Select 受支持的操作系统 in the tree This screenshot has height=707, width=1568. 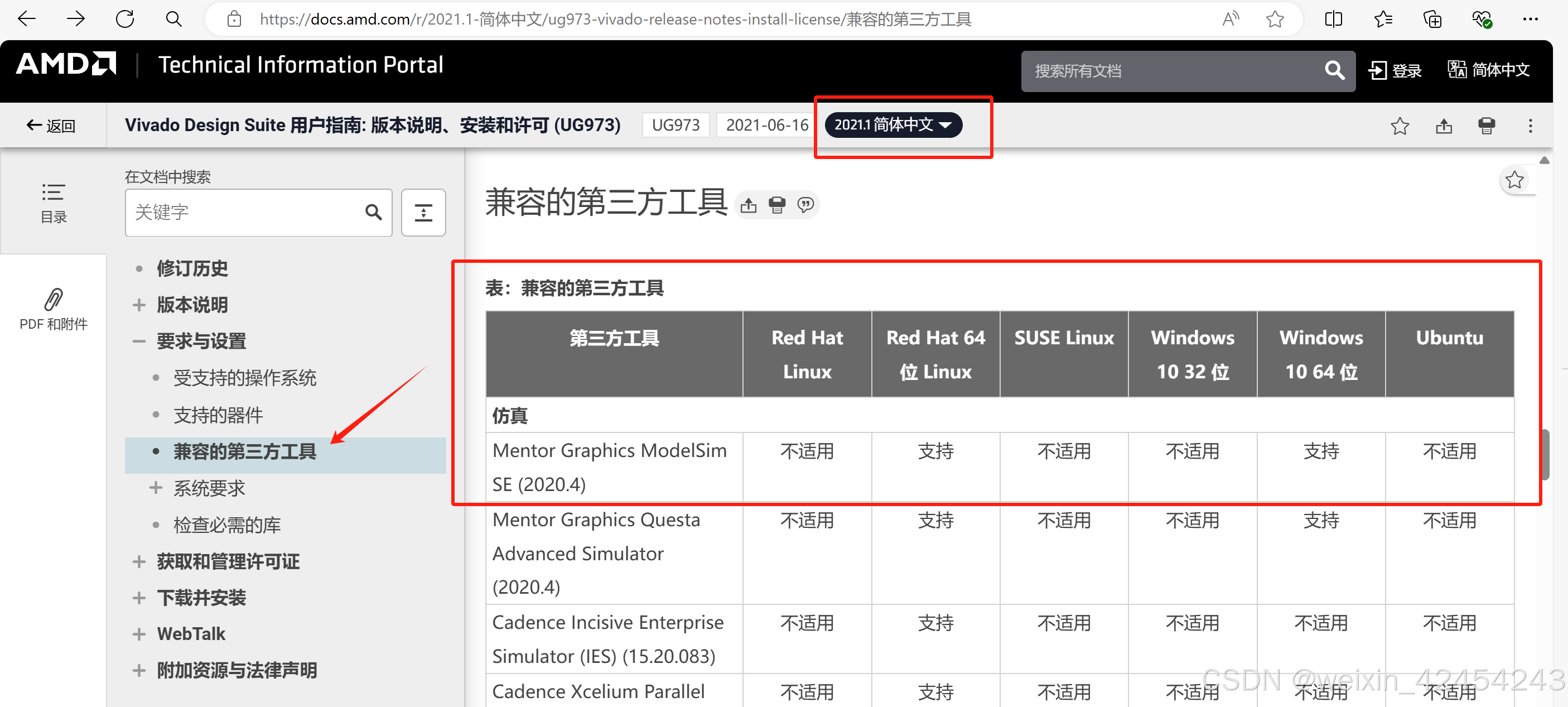pyautogui.click(x=245, y=378)
